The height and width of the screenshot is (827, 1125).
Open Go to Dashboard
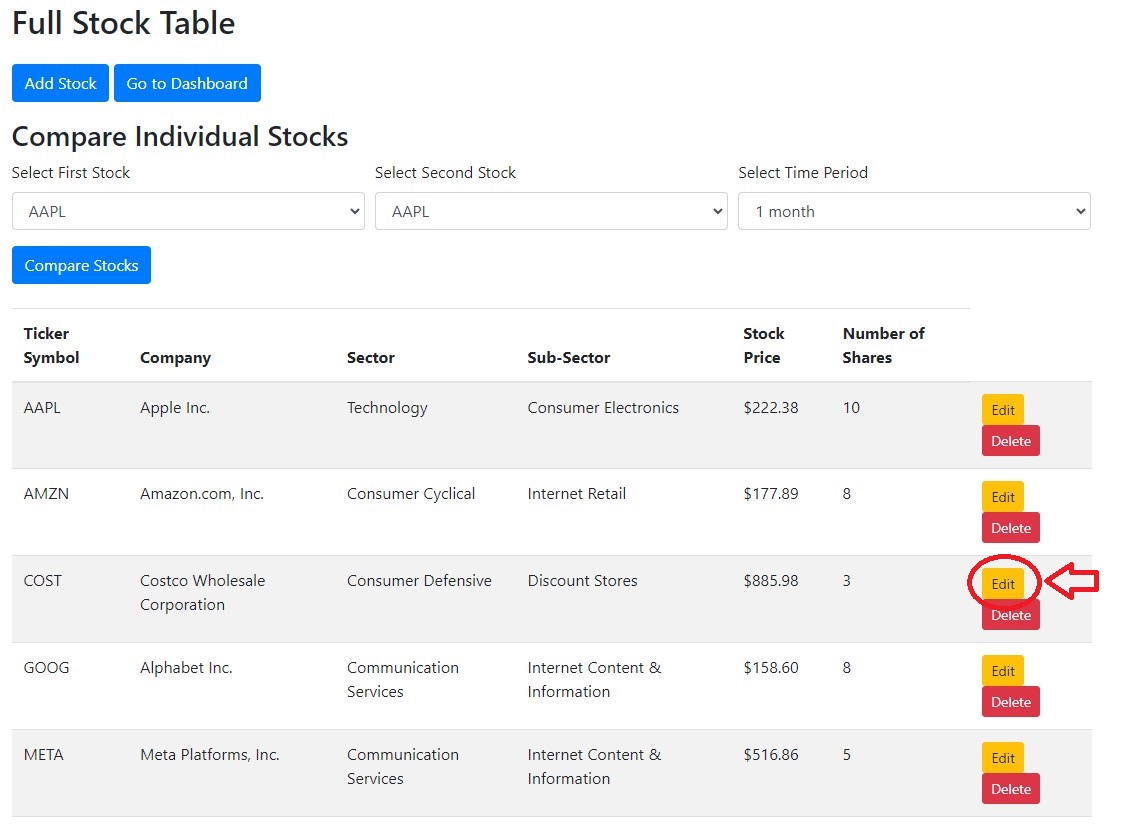(x=187, y=83)
